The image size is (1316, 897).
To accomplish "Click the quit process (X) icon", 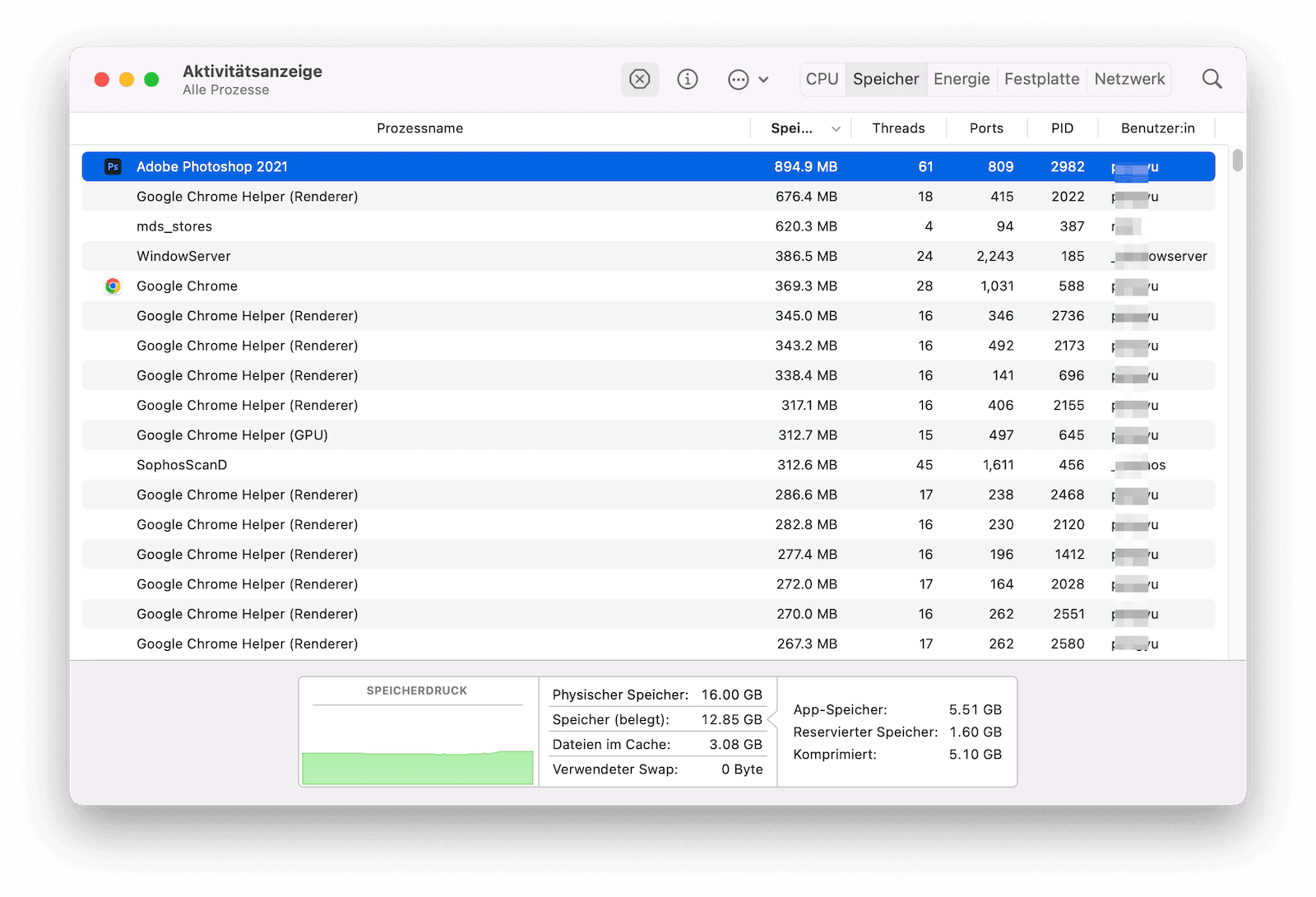I will click(640, 79).
